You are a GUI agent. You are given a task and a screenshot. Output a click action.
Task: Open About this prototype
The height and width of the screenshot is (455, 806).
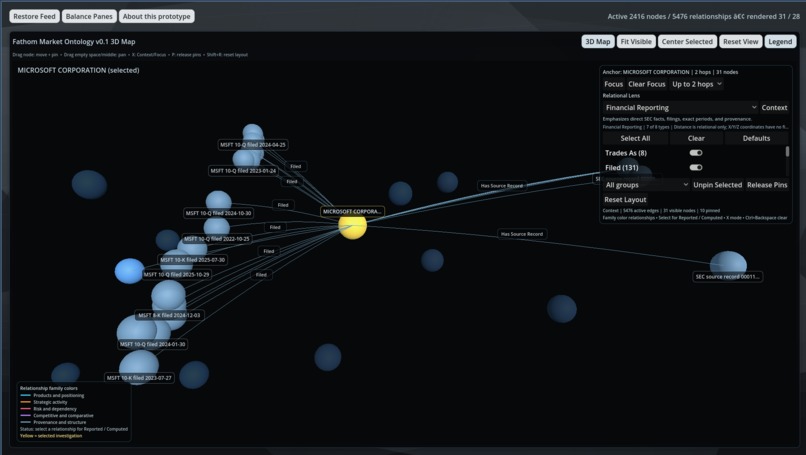[x=156, y=16]
